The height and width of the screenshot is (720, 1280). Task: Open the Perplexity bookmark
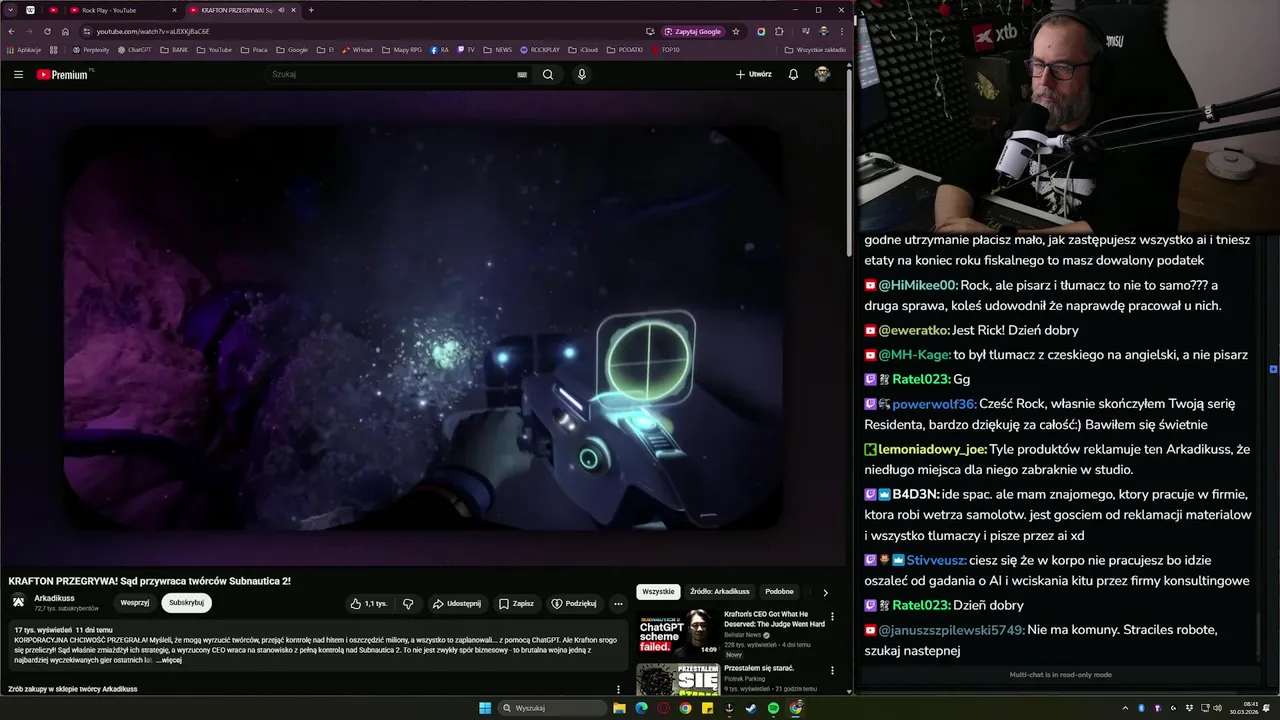point(90,49)
